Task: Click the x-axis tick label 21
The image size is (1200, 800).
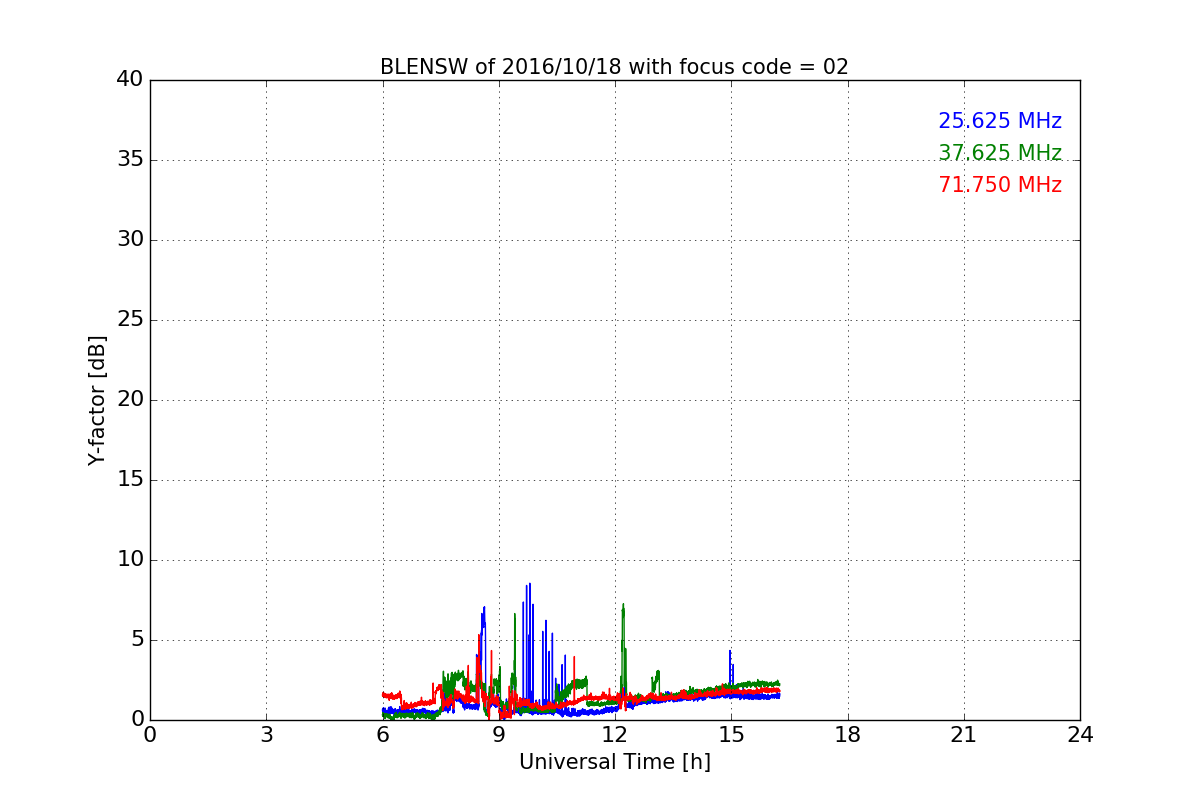Action: (x=964, y=735)
